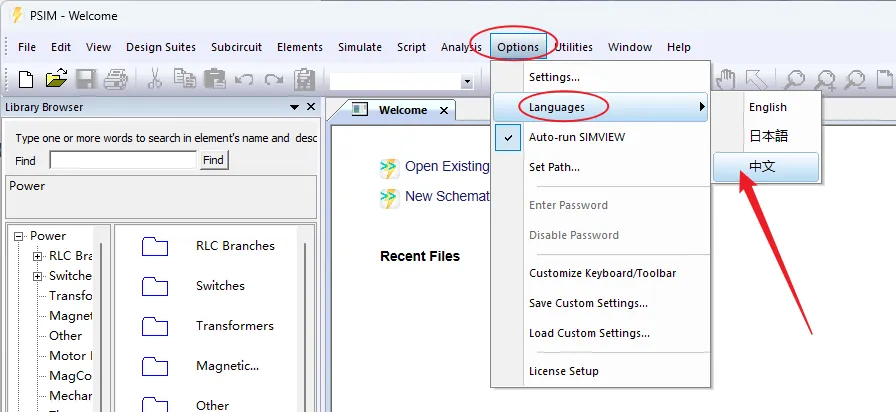Screen dimensions: 896x412
Task: Select 中文 language option
Action: pos(766,167)
